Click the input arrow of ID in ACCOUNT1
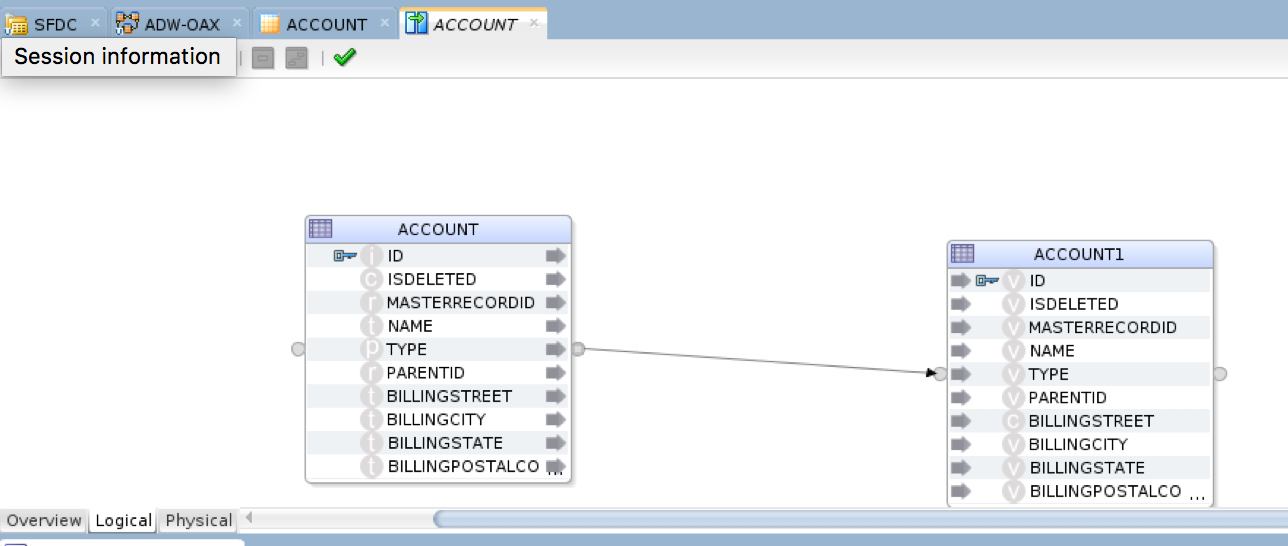Image resolution: width=1288 pixels, height=546 pixels. click(x=961, y=281)
